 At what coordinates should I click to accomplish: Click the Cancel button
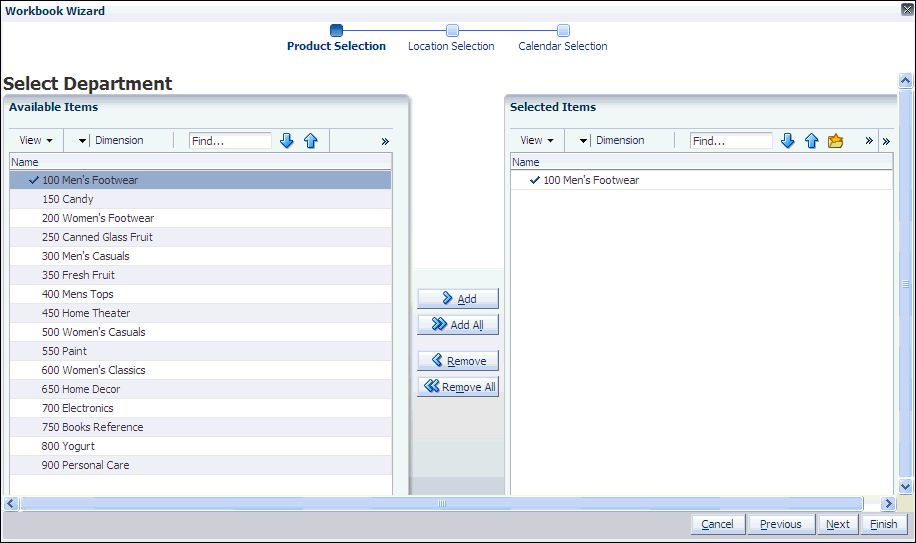[x=718, y=524]
